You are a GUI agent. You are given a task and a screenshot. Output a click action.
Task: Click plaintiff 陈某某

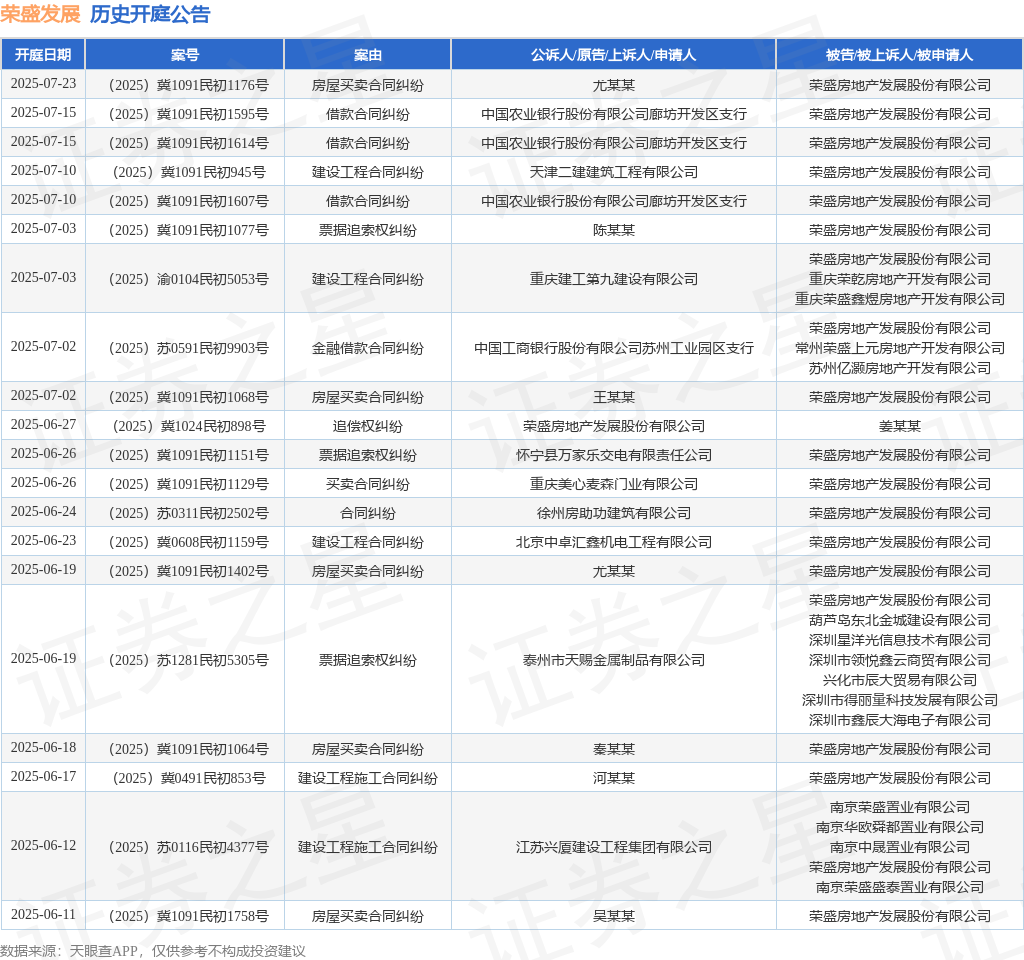613,230
